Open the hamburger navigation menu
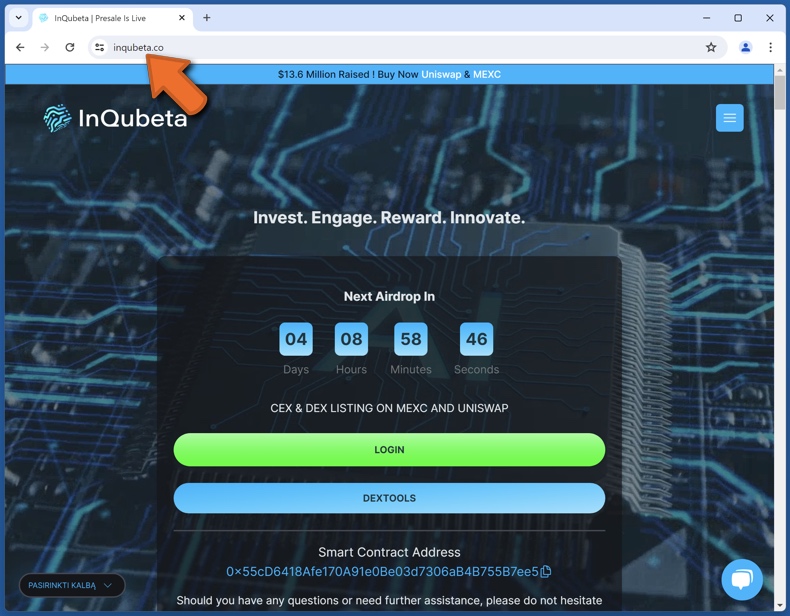 (x=730, y=118)
